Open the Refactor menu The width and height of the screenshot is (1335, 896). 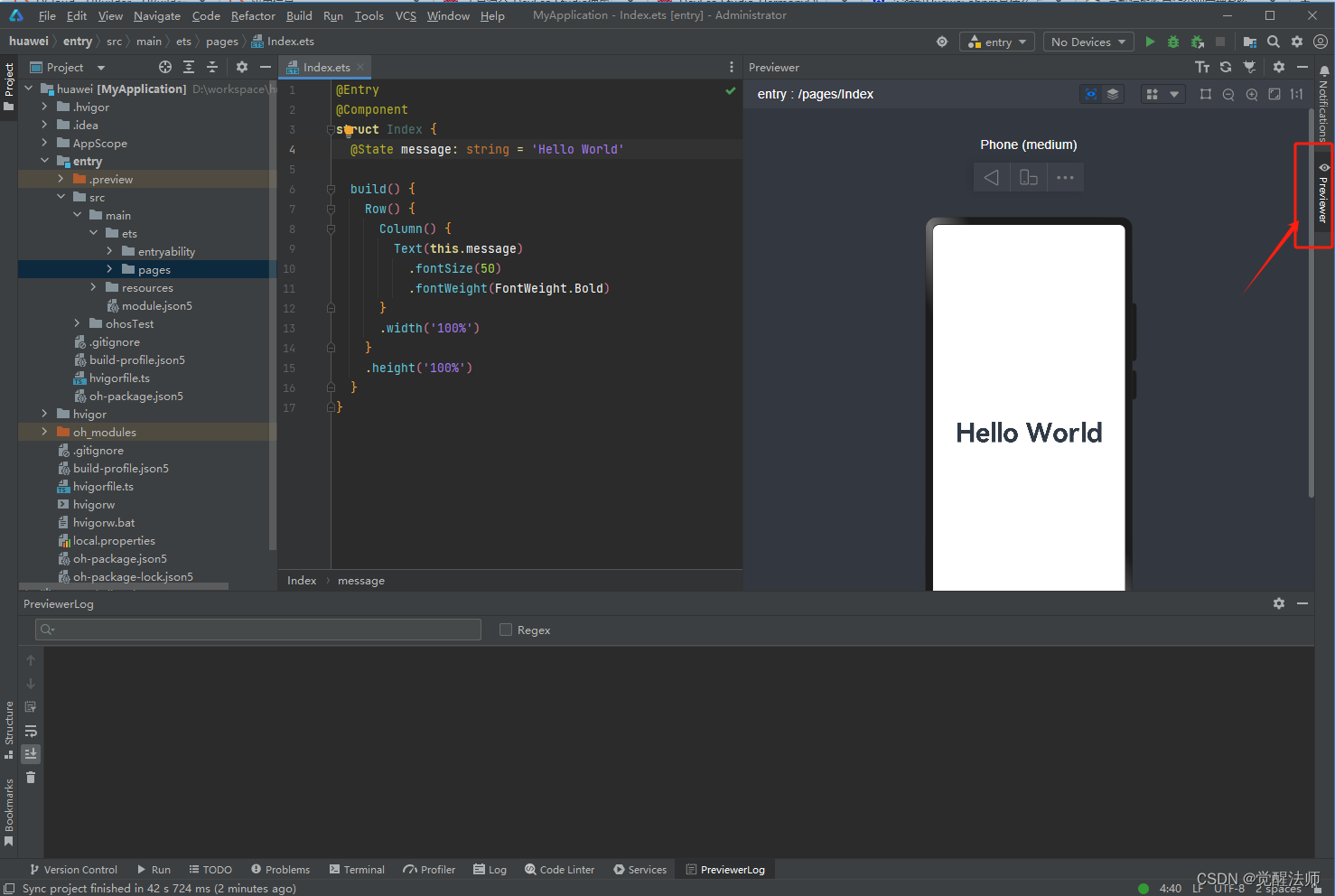point(253,15)
